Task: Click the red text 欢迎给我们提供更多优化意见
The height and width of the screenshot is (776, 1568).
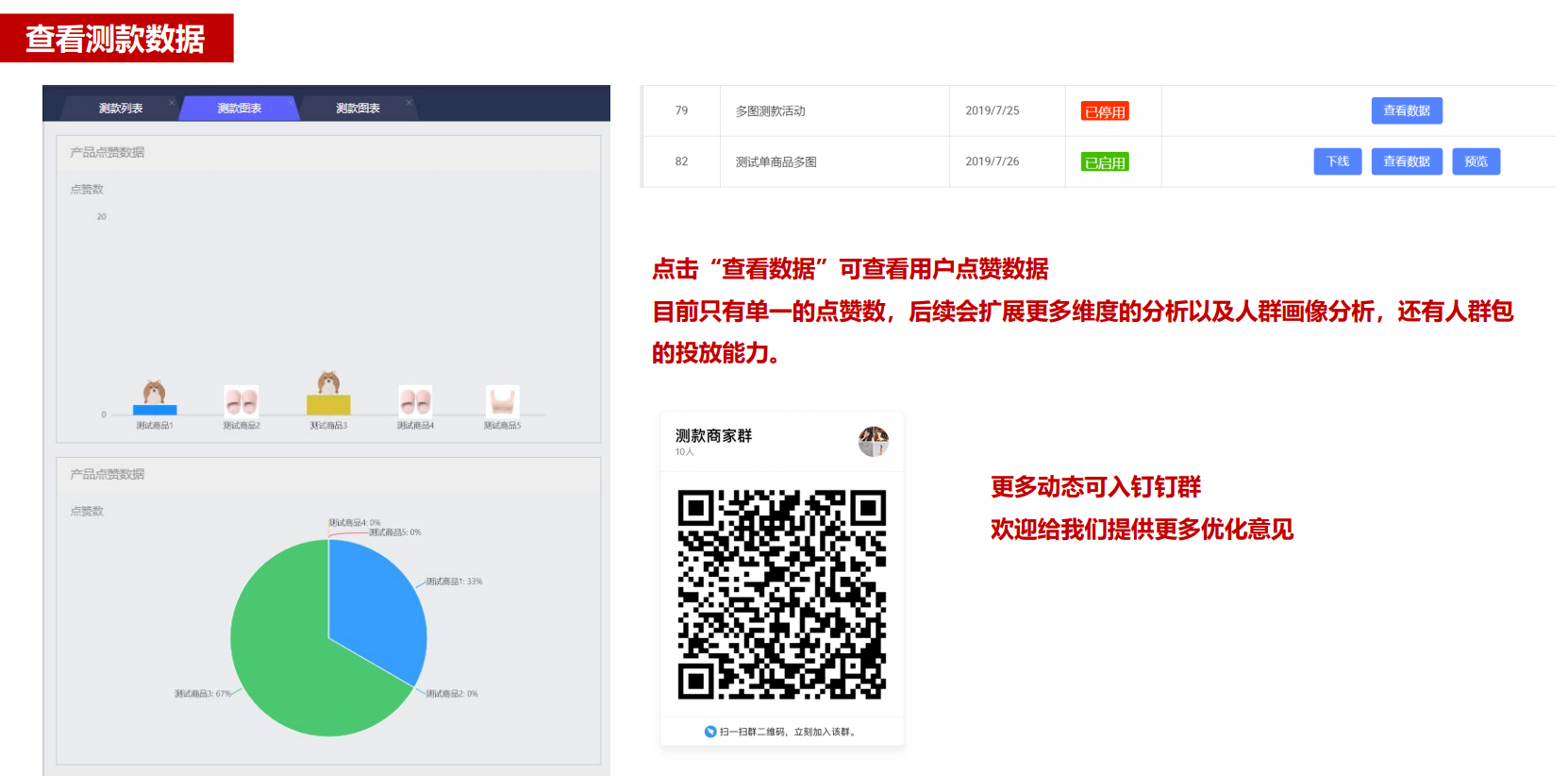Action: pyautogui.click(x=1142, y=530)
